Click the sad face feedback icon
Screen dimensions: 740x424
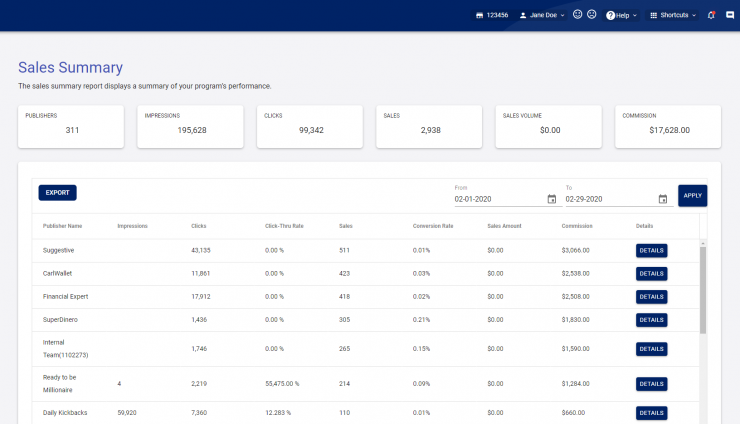(591, 15)
